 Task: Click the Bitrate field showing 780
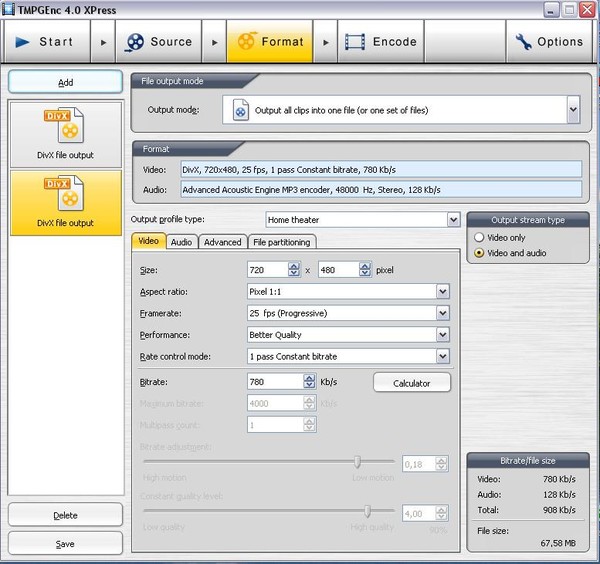(276, 382)
